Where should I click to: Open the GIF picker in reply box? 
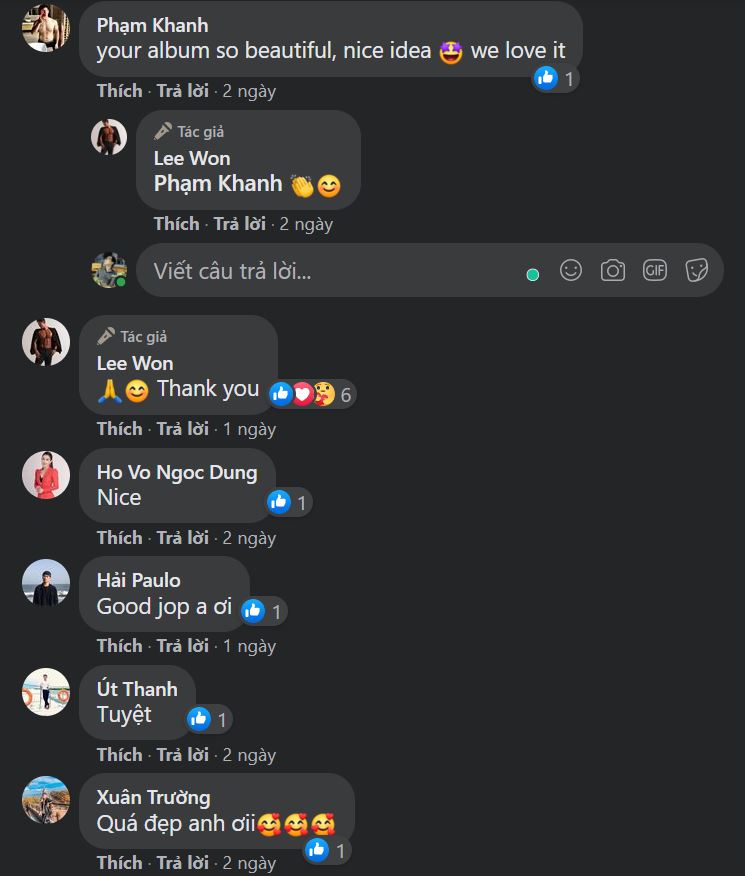pos(655,270)
